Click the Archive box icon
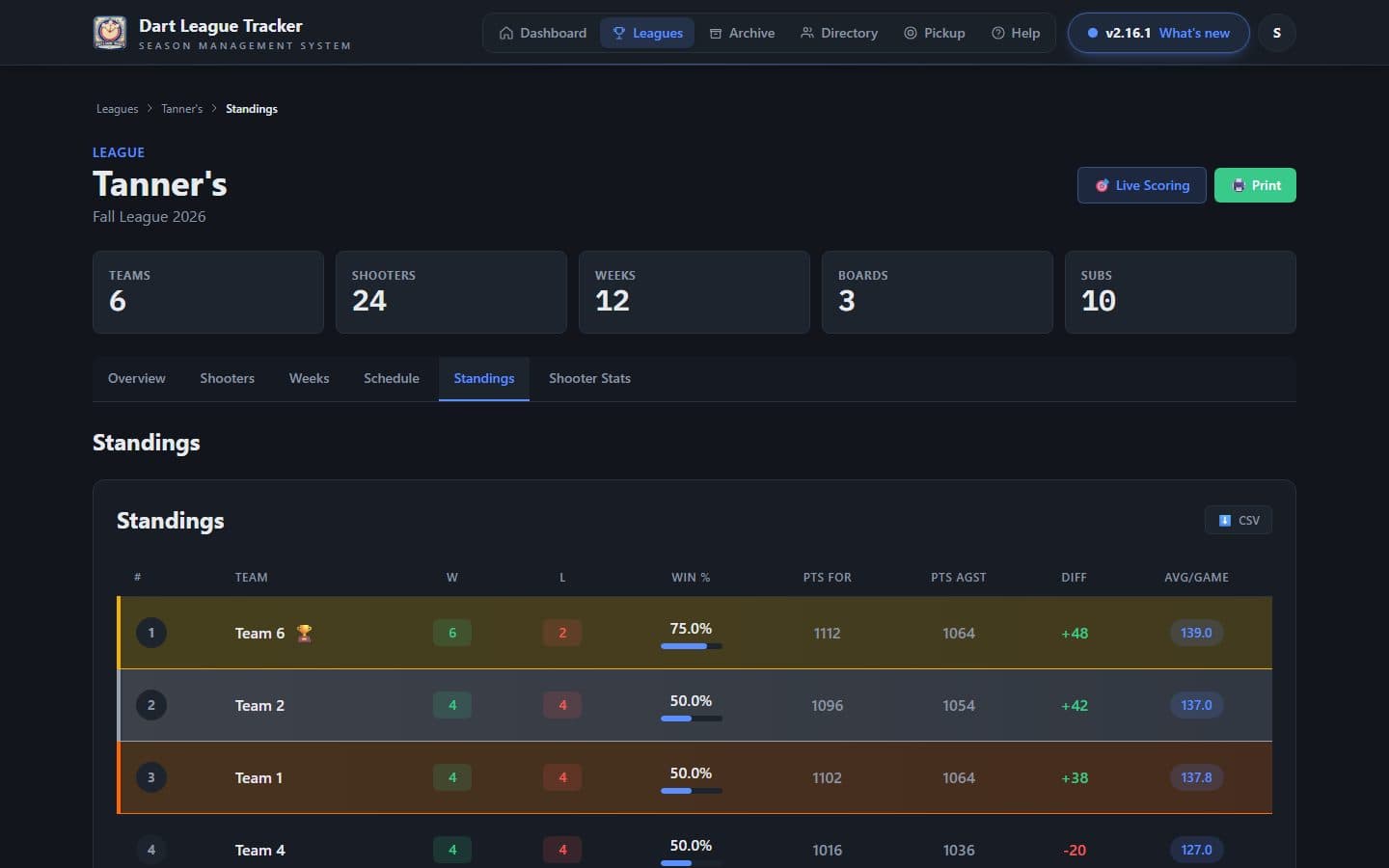Image resolution: width=1389 pixels, height=868 pixels. coord(716,33)
